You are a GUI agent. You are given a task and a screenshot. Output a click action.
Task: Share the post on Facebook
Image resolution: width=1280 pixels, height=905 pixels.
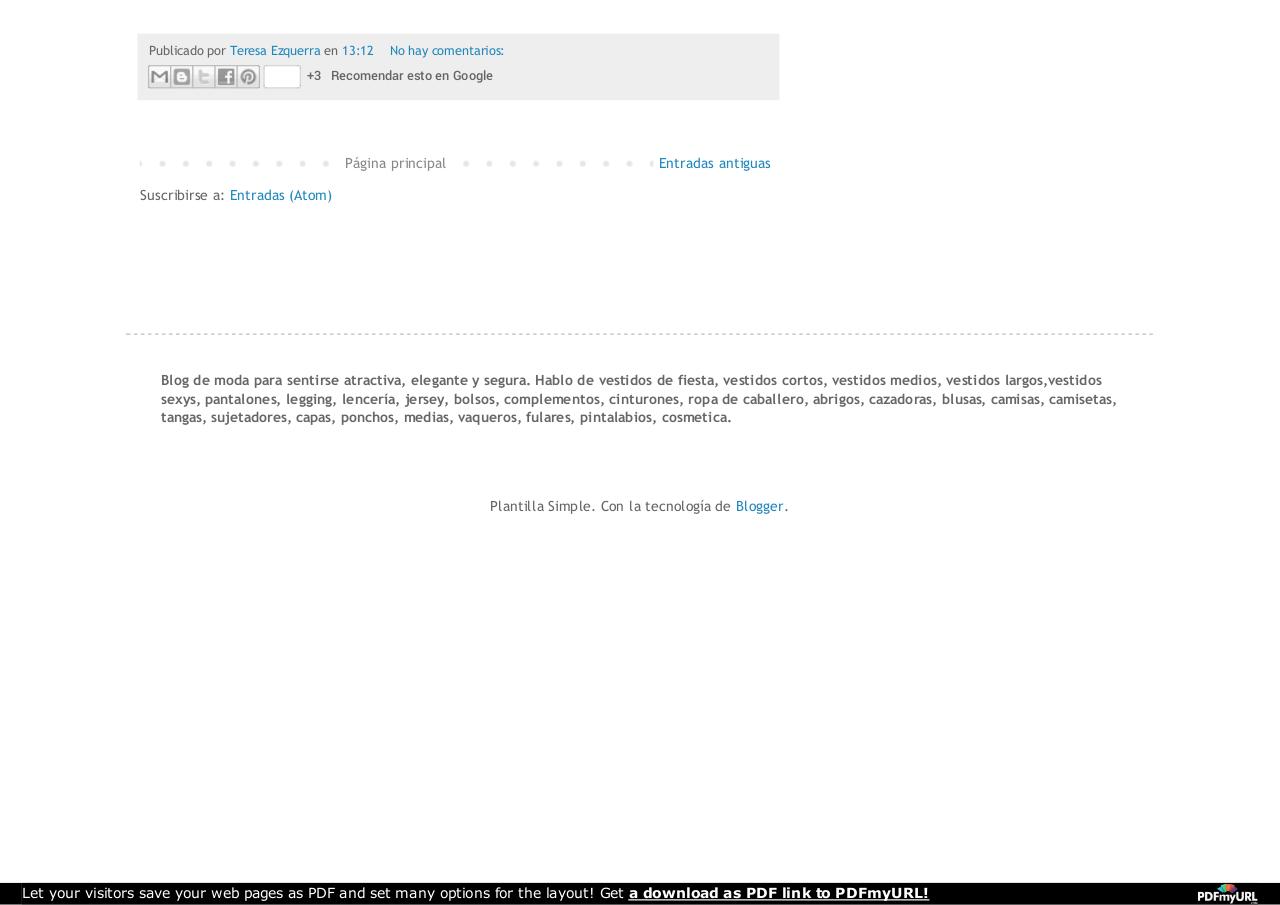[x=225, y=76]
